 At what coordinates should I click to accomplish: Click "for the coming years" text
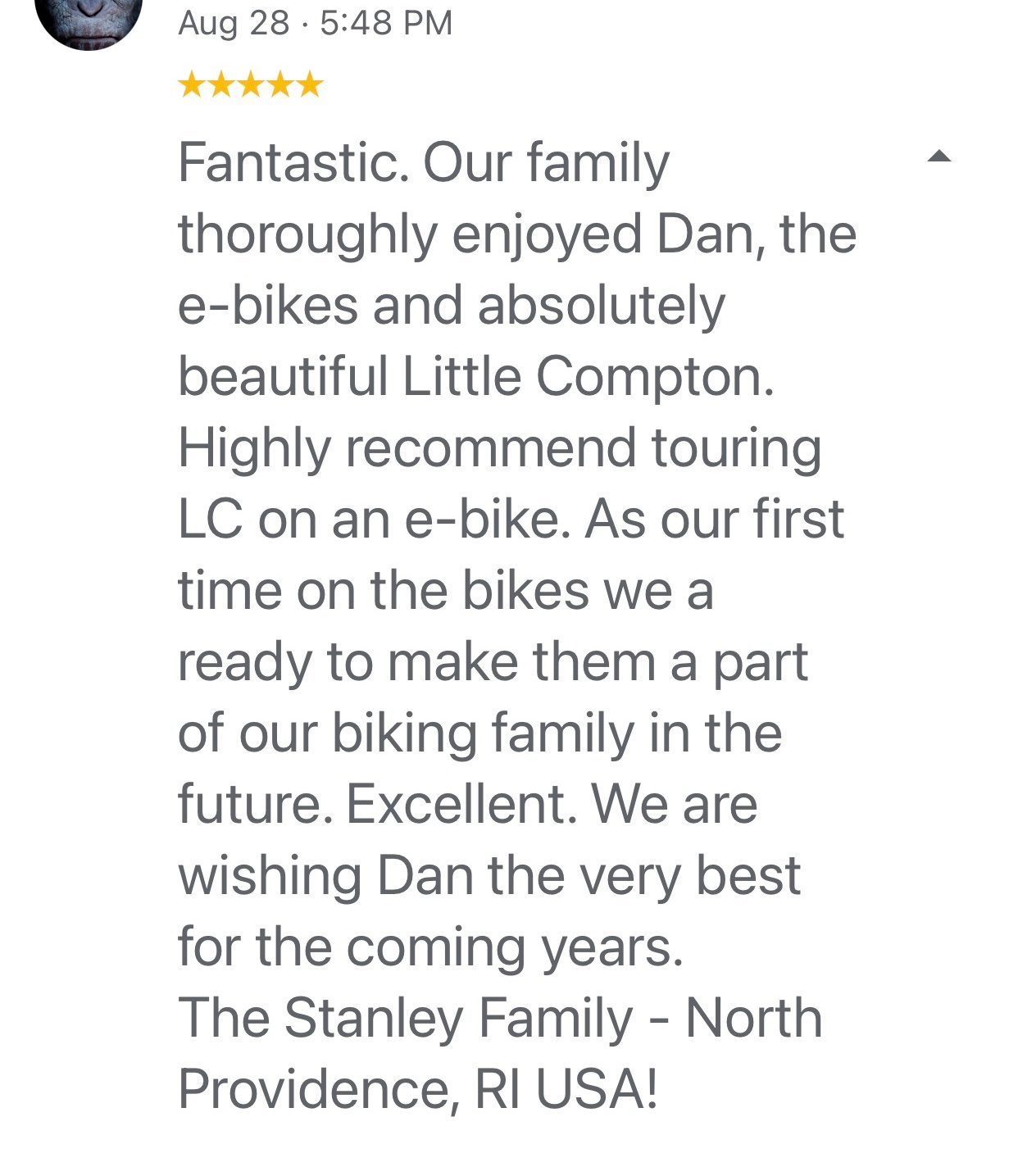coord(429,947)
